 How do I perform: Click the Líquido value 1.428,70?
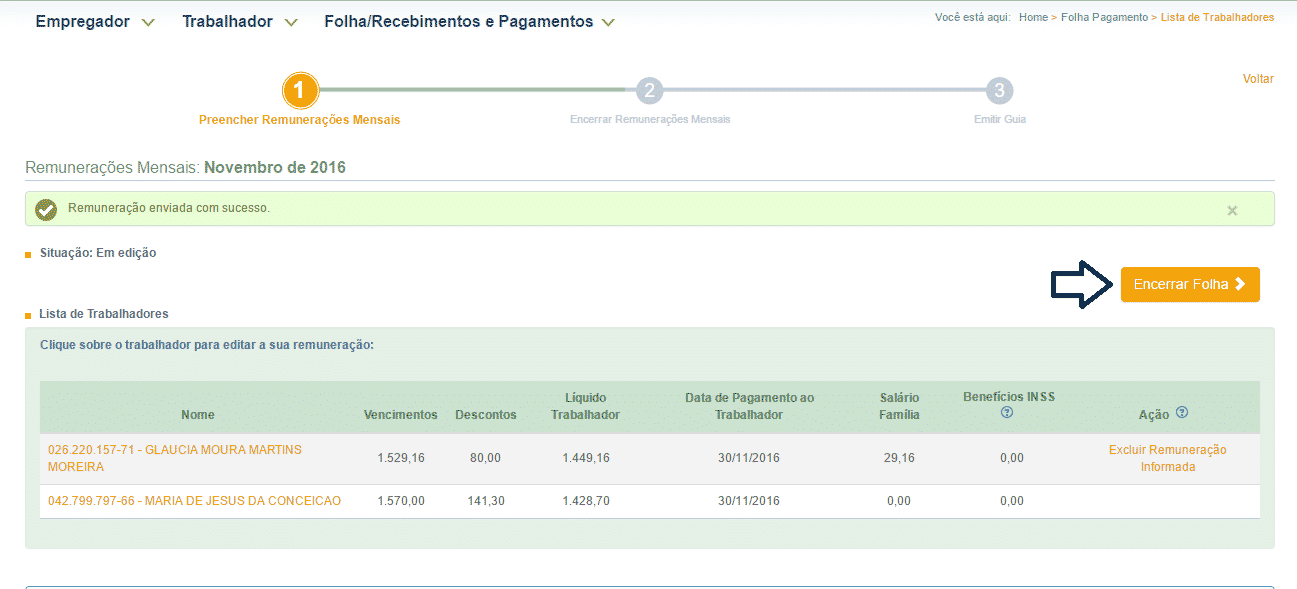585,501
